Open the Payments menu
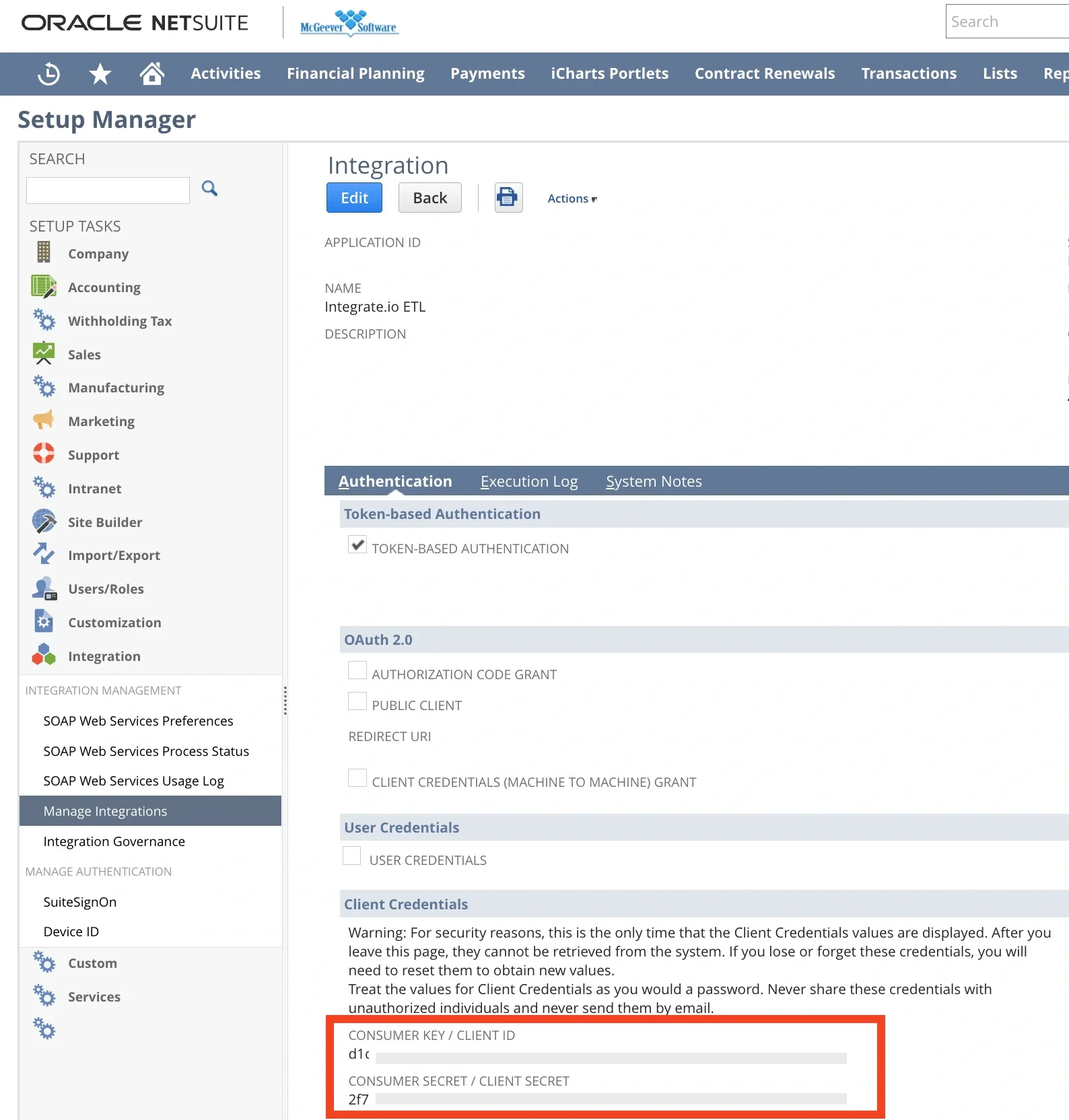The height and width of the screenshot is (1120, 1069). click(x=487, y=73)
